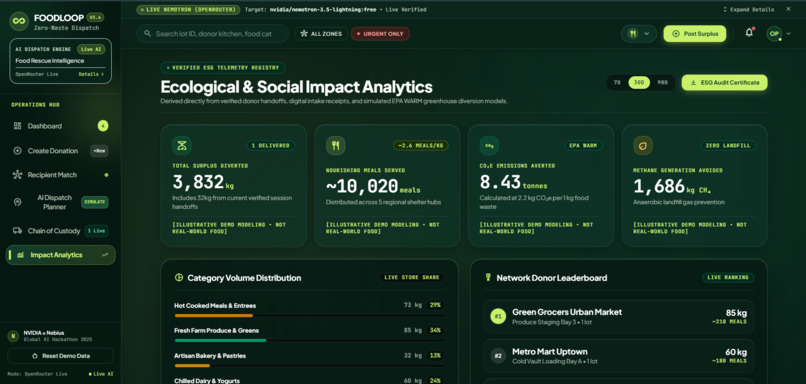Click the ~10,020 meals value
The image size is (806, 384).
[x=373, y=186]
